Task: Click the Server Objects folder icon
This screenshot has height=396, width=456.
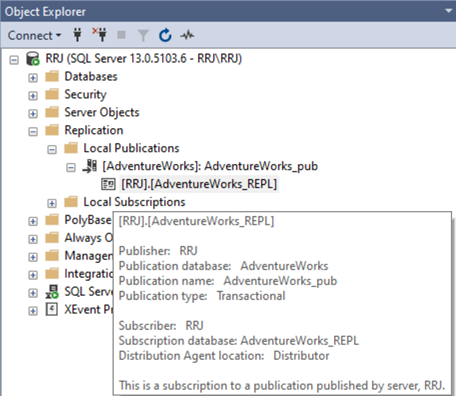Action: [52, 112]
